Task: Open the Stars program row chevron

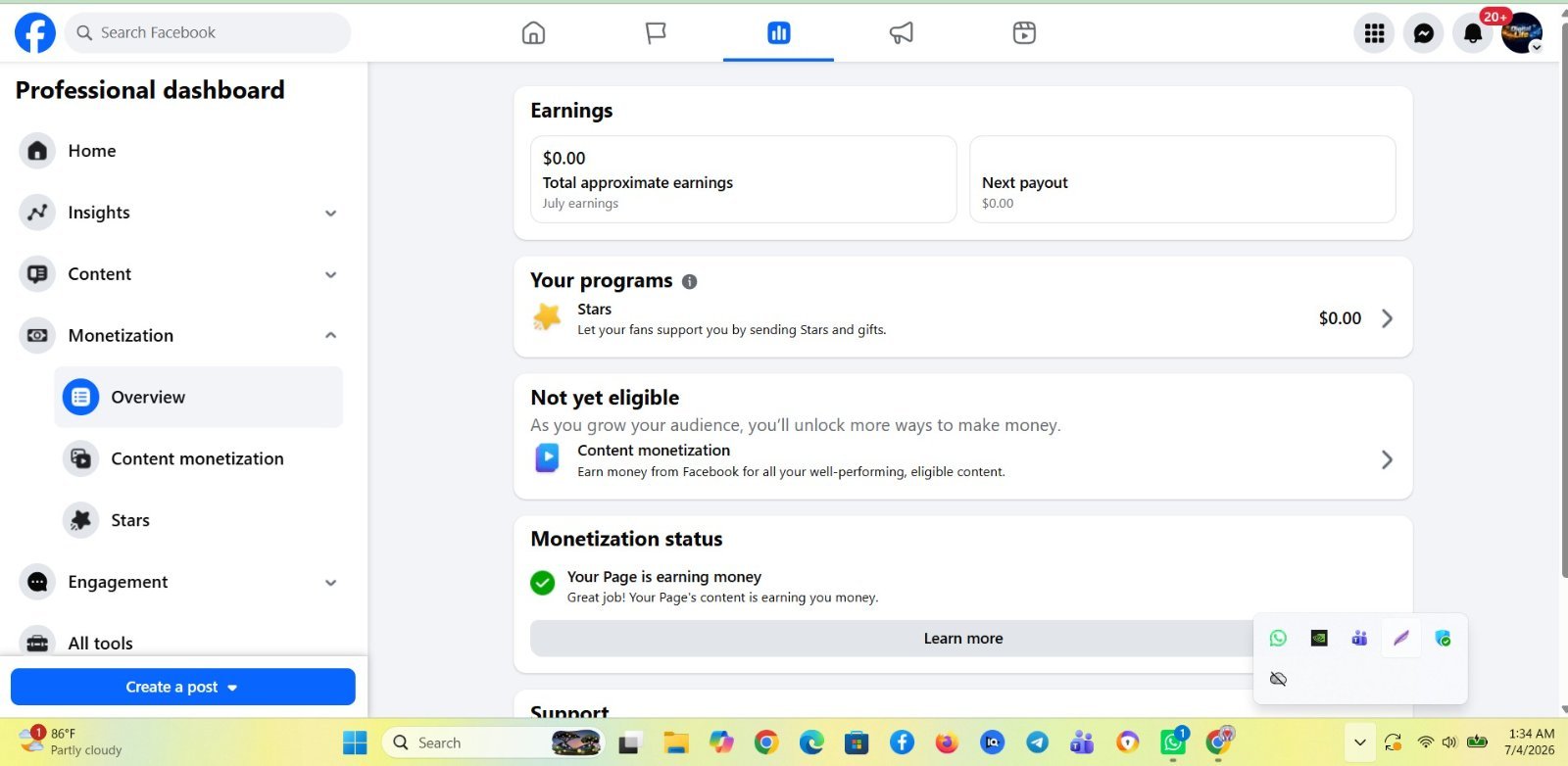Action: pos(1387,318)
